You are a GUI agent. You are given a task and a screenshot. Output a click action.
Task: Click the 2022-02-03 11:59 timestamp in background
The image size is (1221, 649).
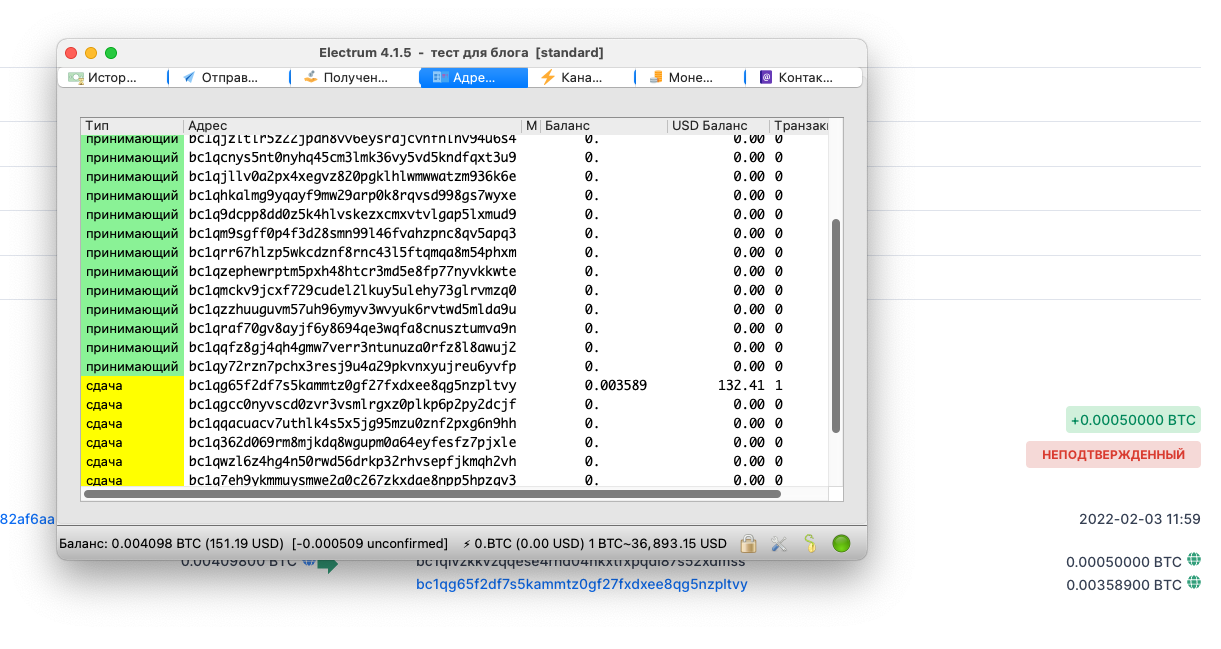1140,519
